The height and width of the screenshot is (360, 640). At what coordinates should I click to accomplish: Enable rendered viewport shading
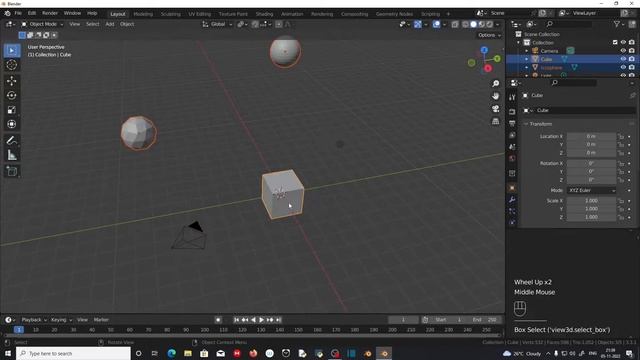[x=490, y=24]
